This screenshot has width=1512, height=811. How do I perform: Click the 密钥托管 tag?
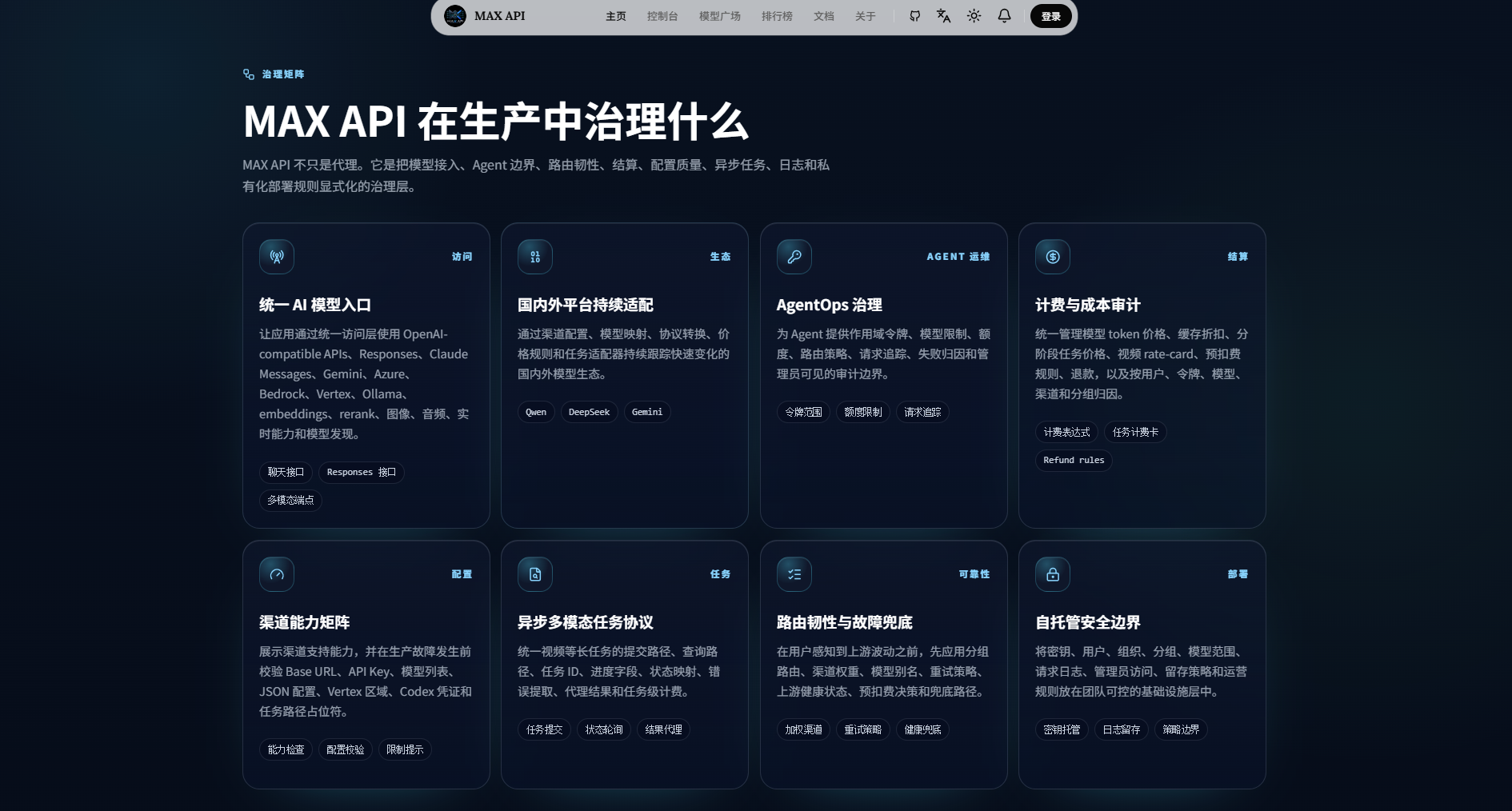[x=1062, y=730]
